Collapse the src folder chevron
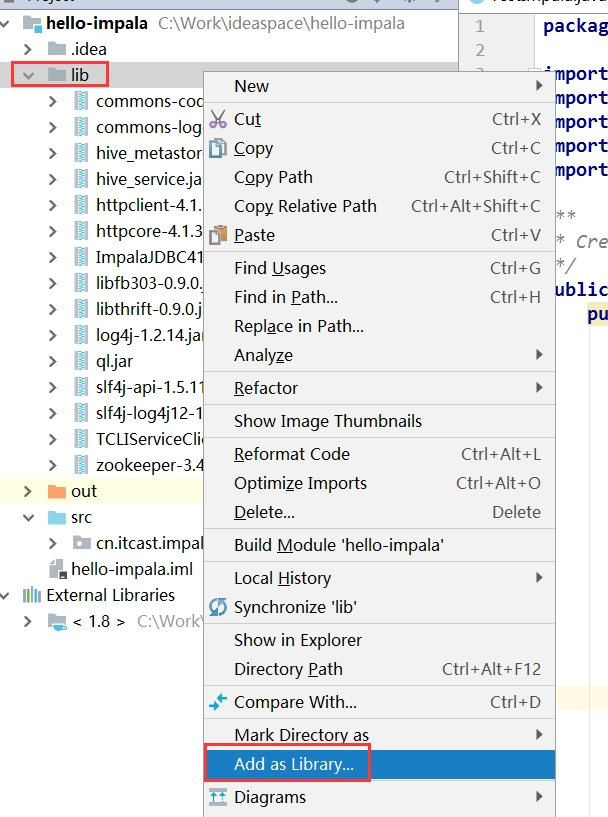The height and width of the screenshot is (817, 608). [28, 517]
